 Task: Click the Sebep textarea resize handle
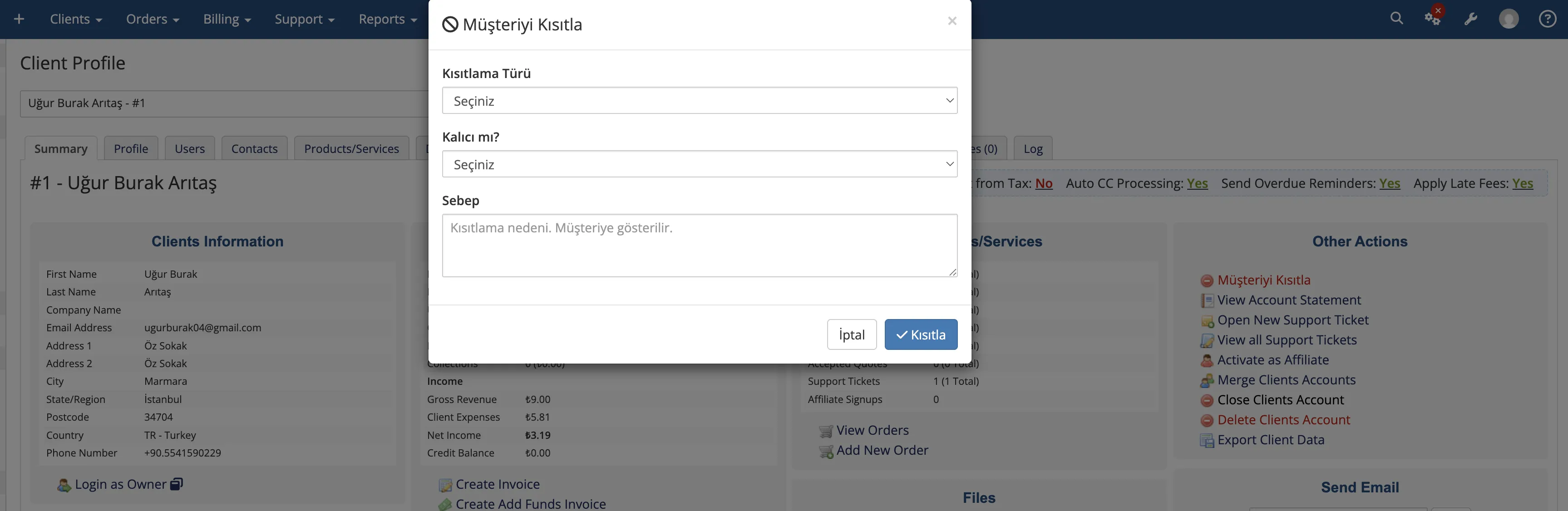pyautogui.click(x=952, y=273)
